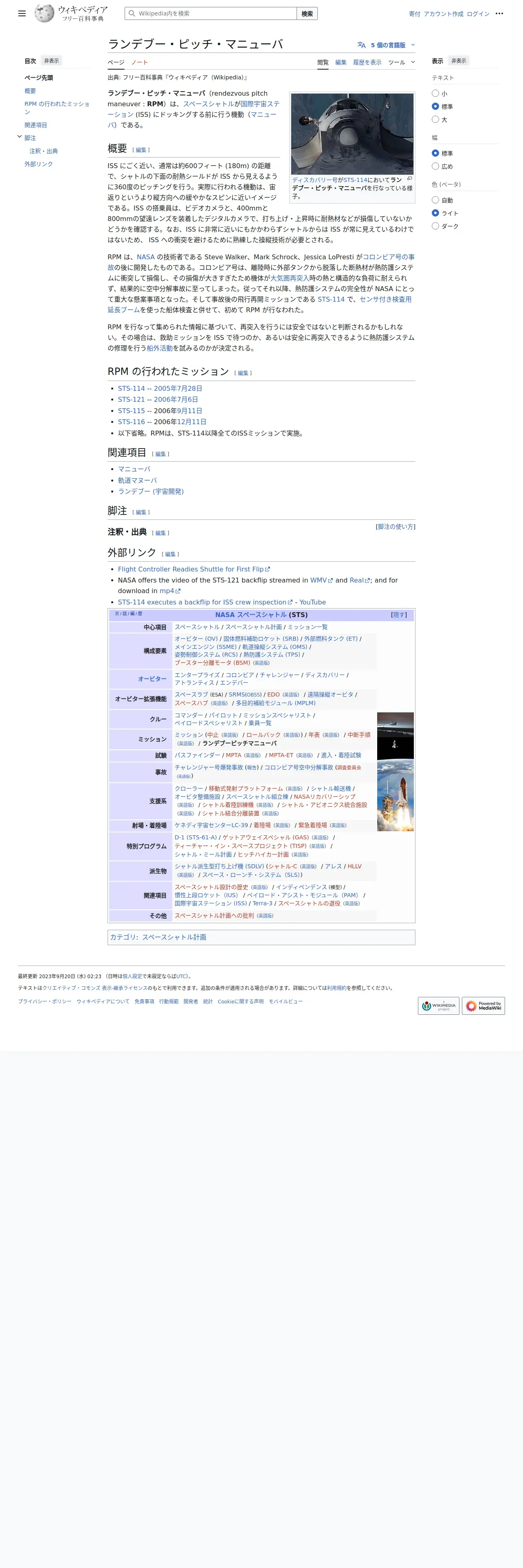Open the モバイルビュー footer link

(x=286, y=1001)
